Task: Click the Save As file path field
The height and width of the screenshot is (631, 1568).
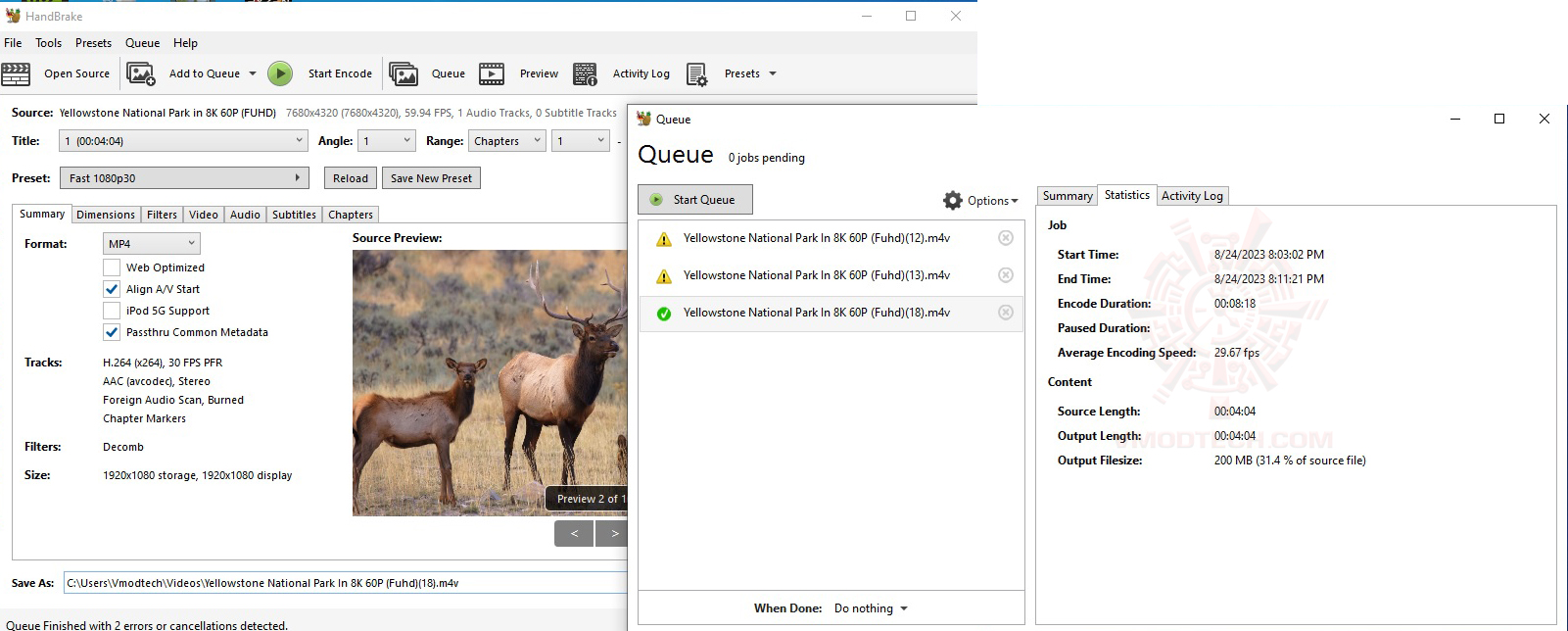Action: click(x=345, y=583)
